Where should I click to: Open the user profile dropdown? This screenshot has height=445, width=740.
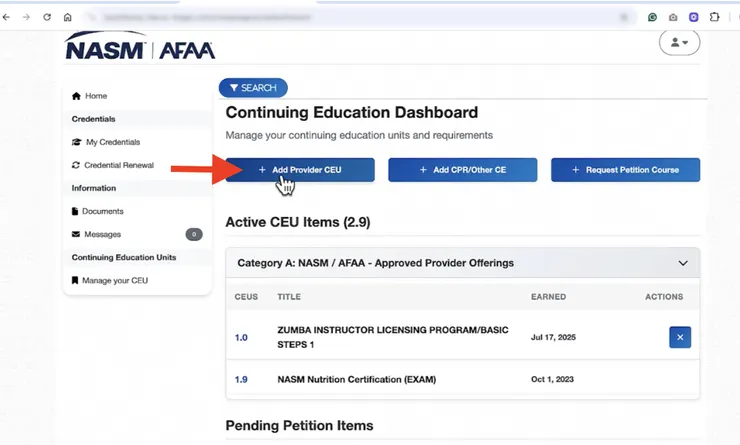click(679, 43)
